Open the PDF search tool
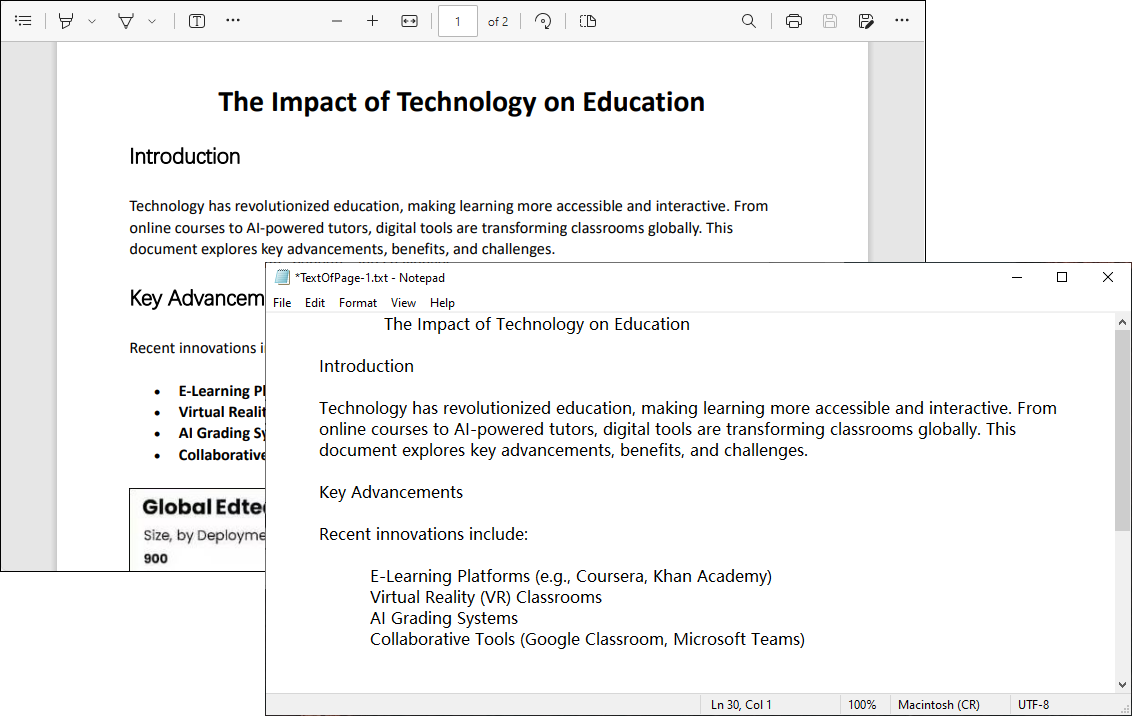 coord(749,21)
